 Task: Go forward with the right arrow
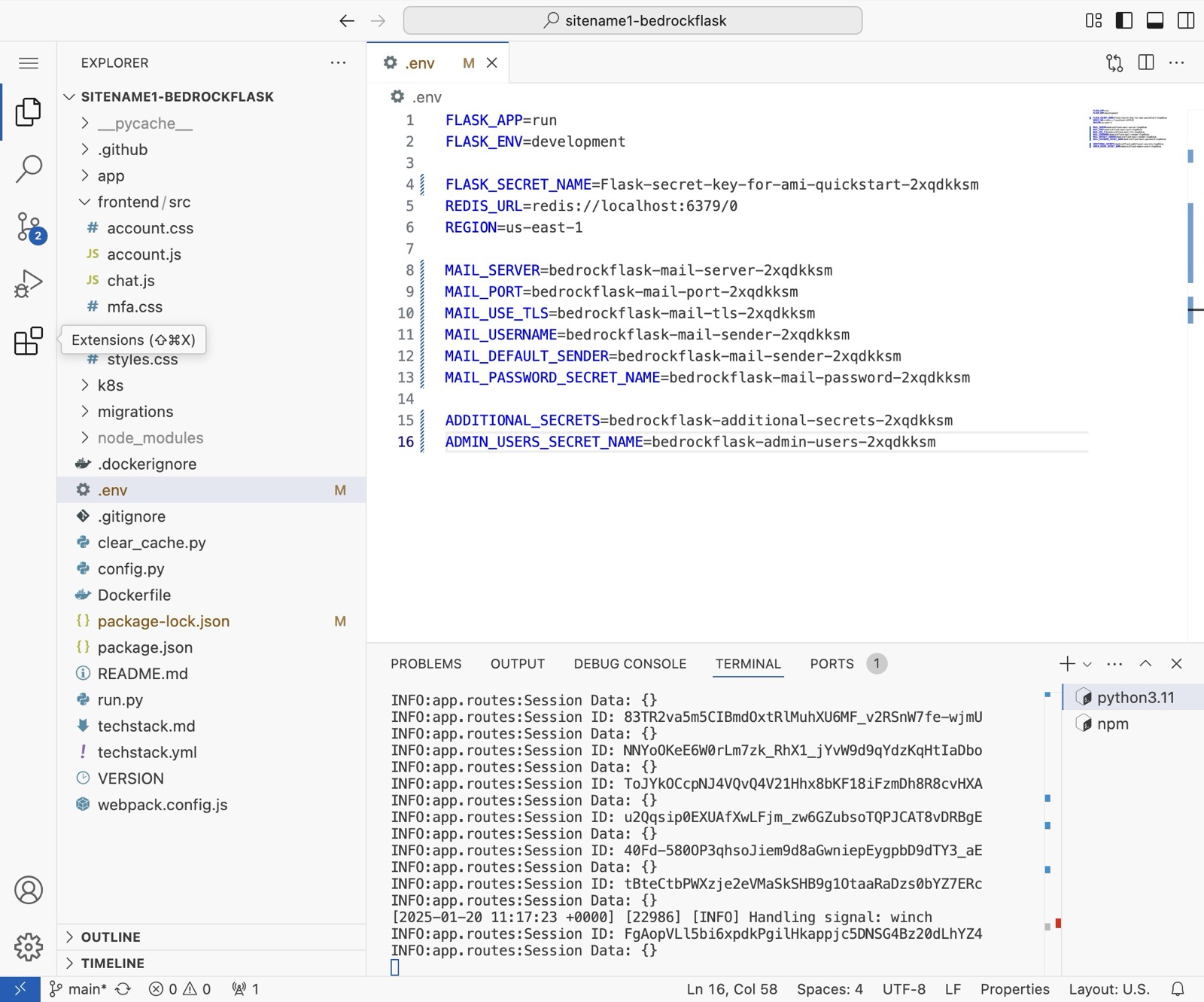click(x=378, y=21)
